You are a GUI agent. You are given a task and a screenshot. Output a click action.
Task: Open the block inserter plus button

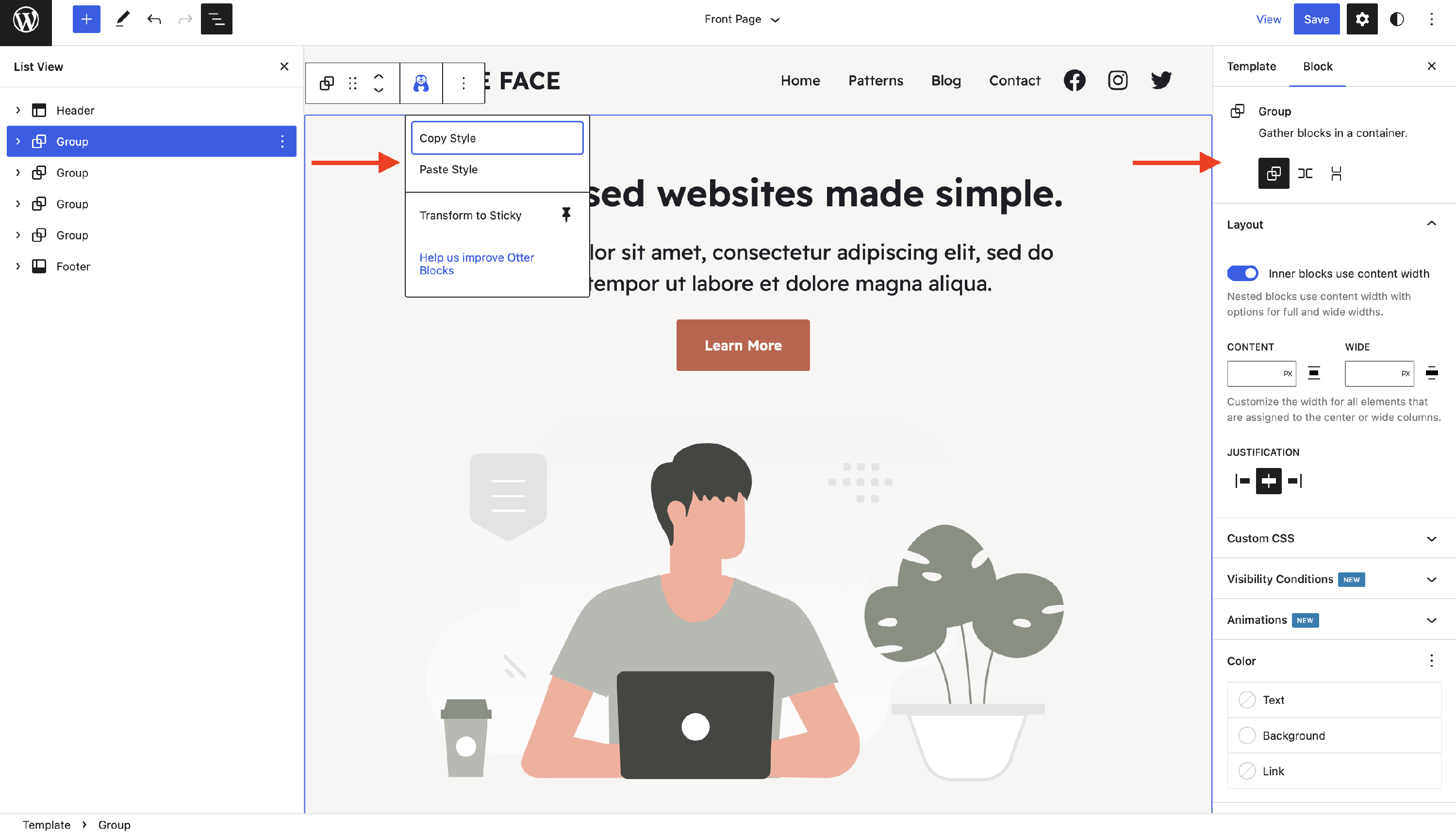86,19
